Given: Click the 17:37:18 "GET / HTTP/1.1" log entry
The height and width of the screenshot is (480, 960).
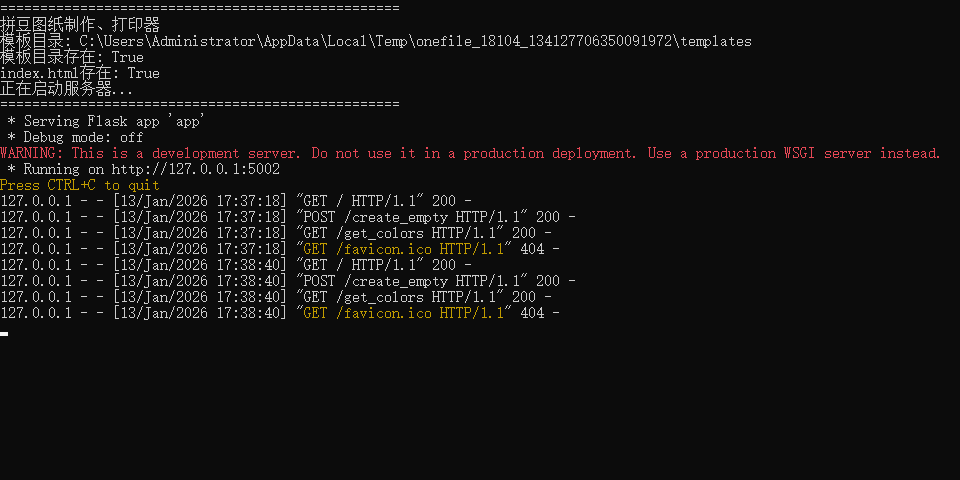Looking at the screenshot, I should [236, 201].
